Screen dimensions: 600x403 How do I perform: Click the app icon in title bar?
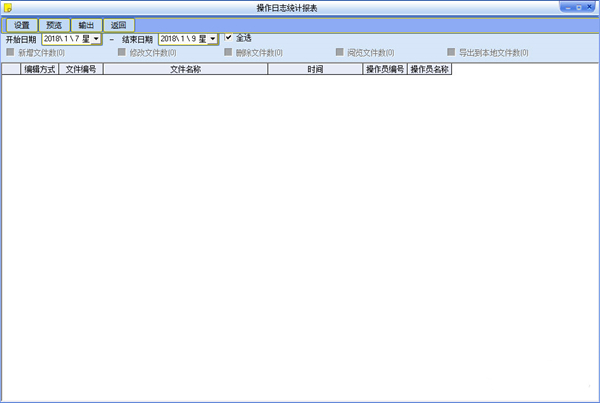[7, 8]
